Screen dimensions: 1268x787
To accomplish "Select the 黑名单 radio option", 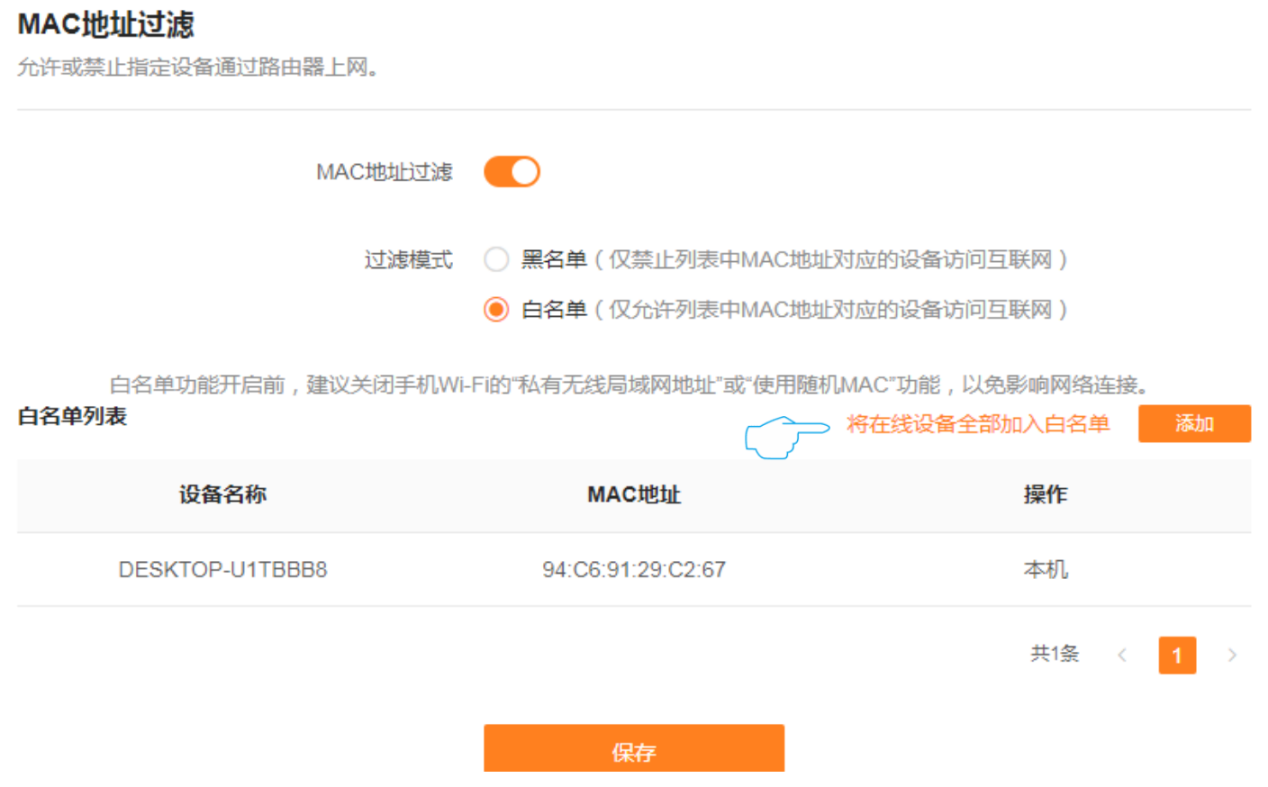I will 496,260.
